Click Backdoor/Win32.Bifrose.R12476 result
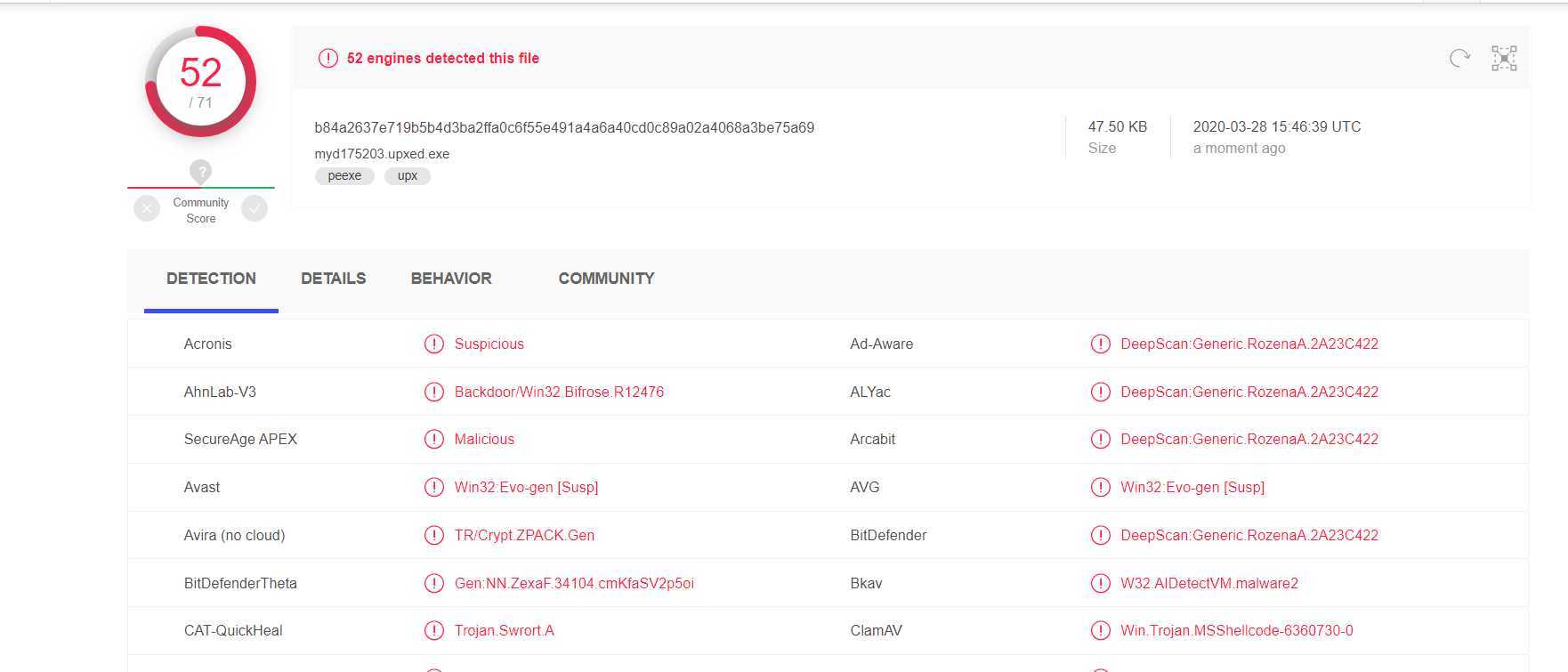The image size is (1568, 672). click(559, 392)
